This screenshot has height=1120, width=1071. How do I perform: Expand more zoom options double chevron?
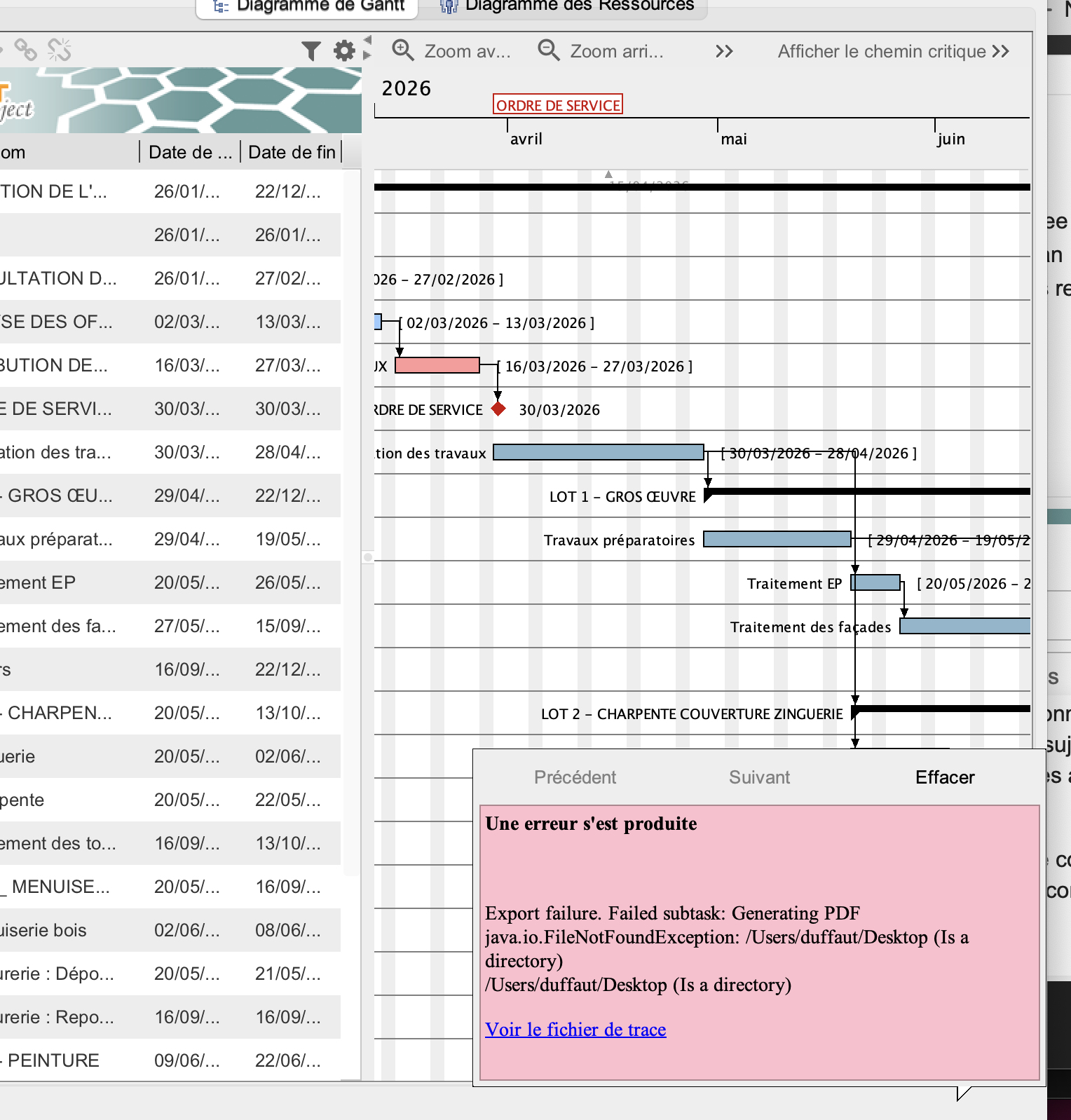(x=724, y=51)
